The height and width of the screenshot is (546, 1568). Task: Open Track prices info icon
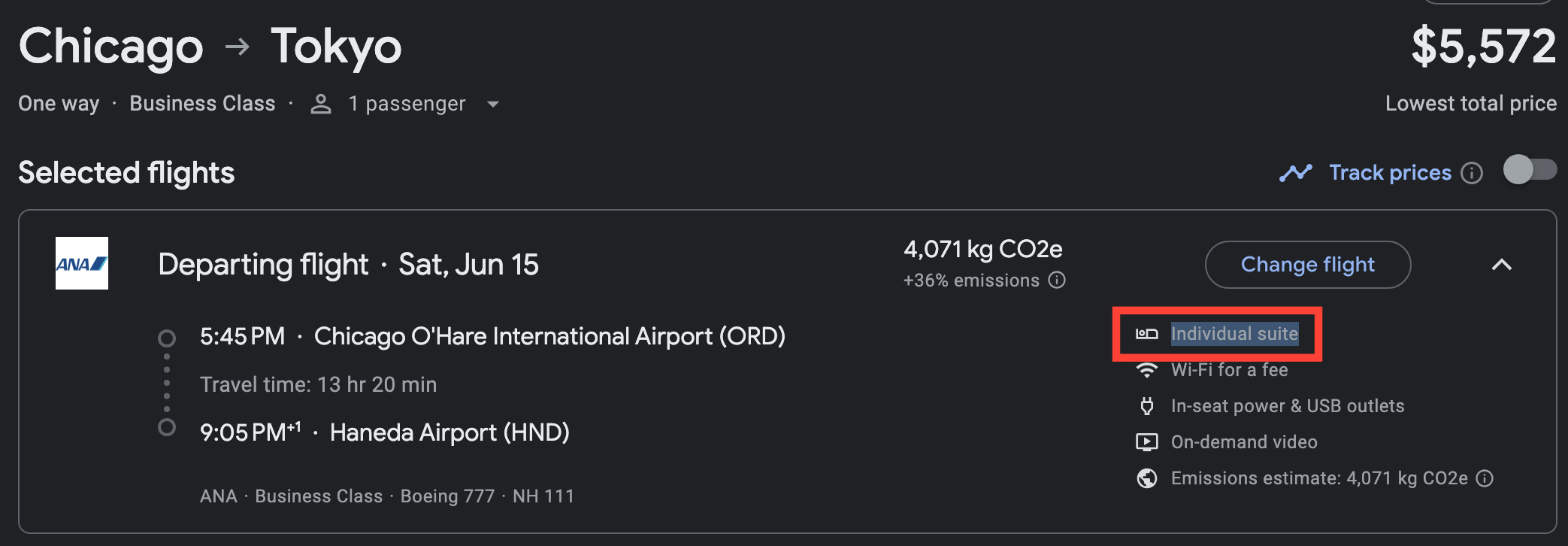click(x=1472, y=174)
